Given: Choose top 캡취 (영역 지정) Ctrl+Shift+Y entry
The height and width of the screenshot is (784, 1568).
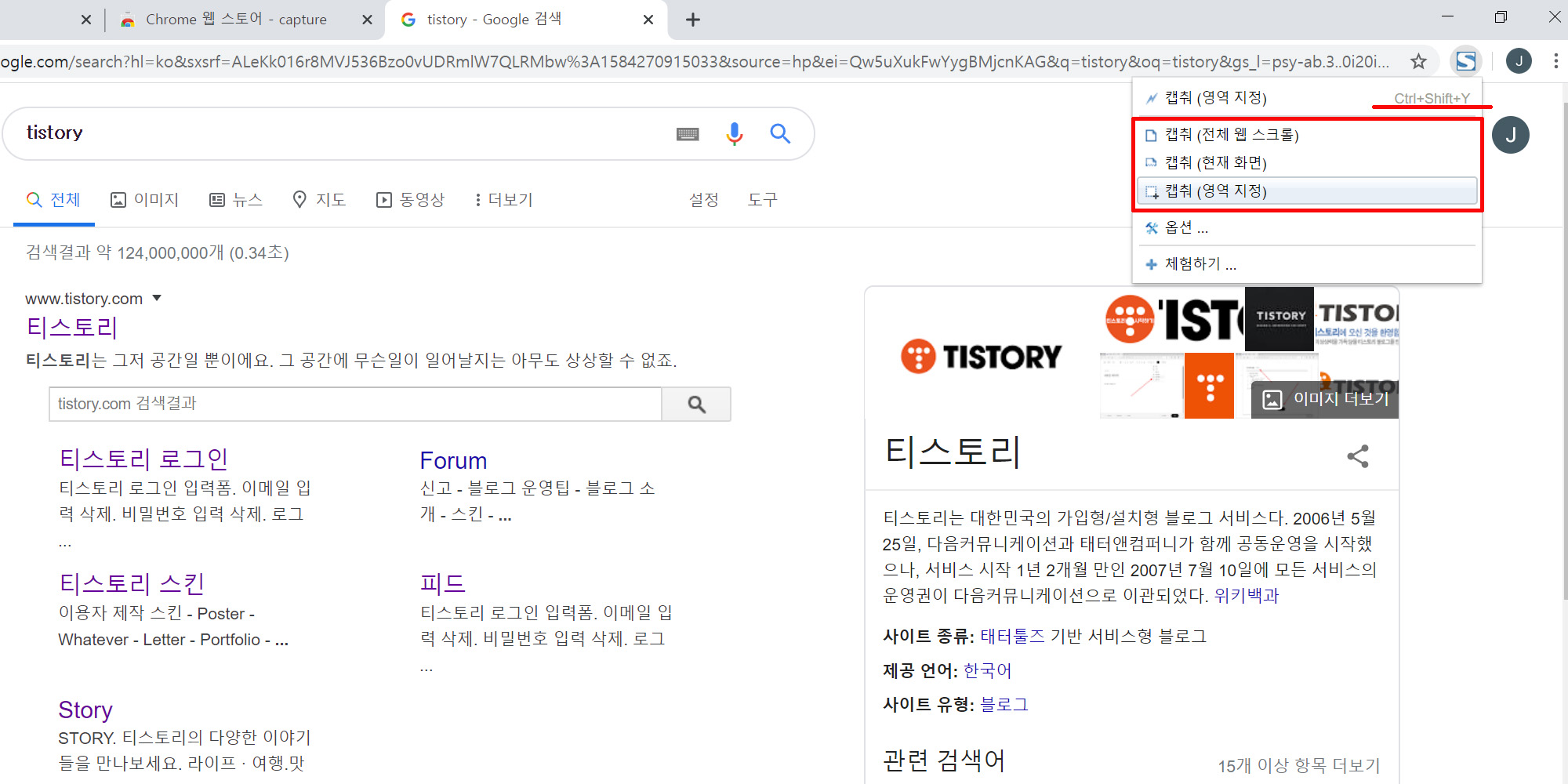Looking at the screenshot, I should (1307, 97).
